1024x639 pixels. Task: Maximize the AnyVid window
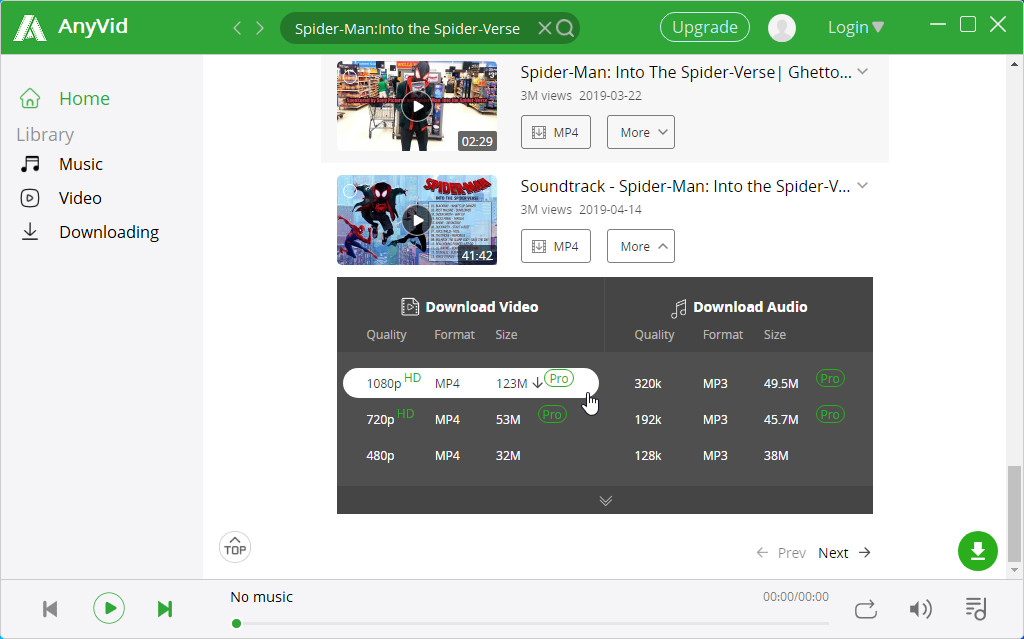[x=968, y=25]
